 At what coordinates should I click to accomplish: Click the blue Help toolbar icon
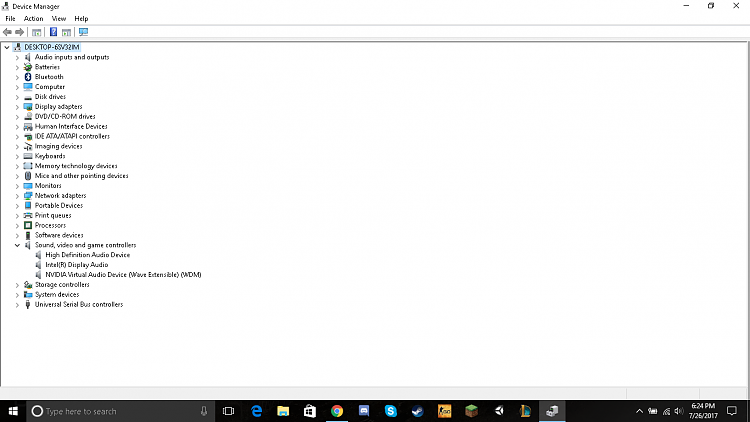[53, 32]
